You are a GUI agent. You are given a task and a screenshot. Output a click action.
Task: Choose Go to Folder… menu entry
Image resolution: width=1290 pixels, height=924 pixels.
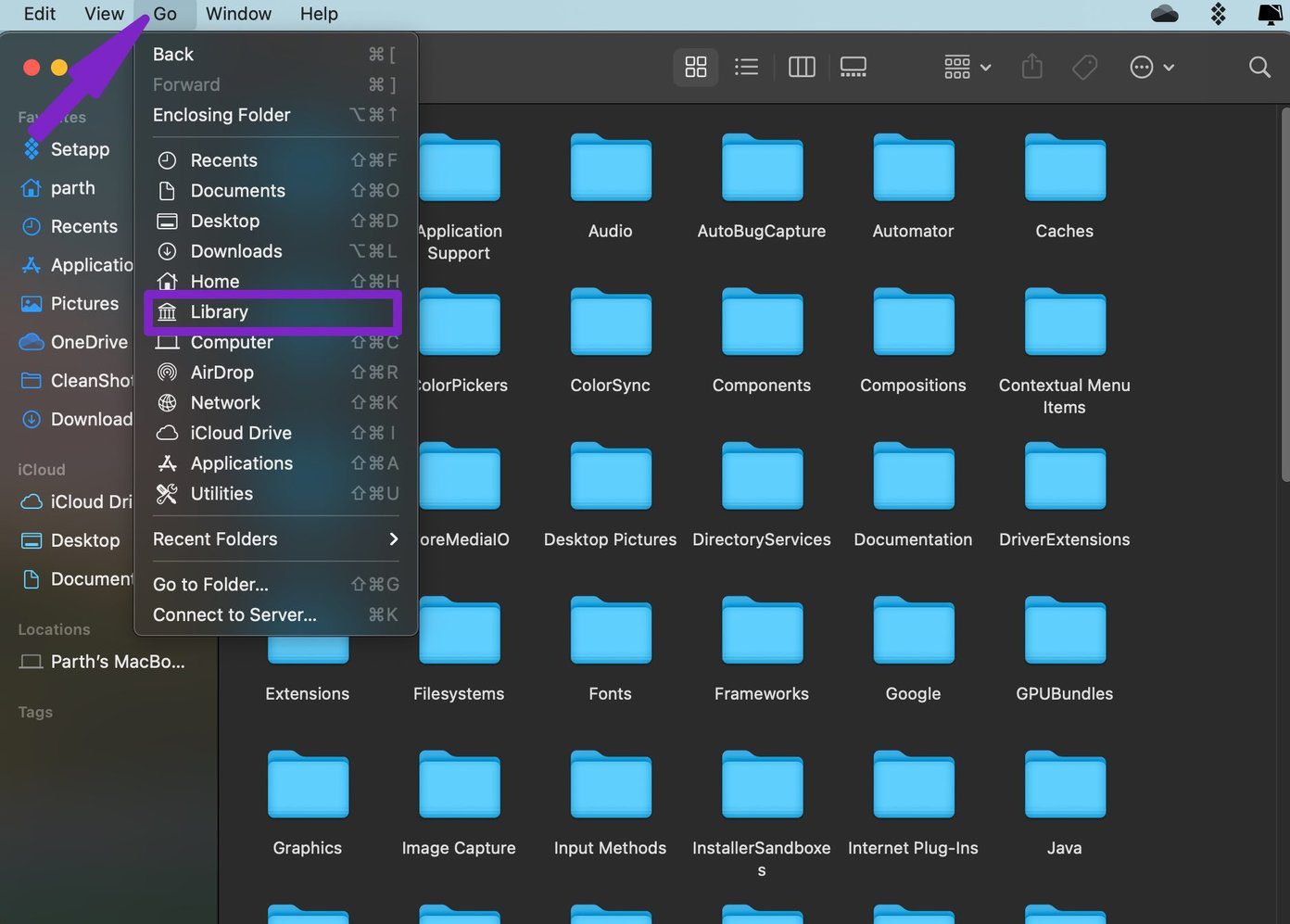(x=275, y=585)
